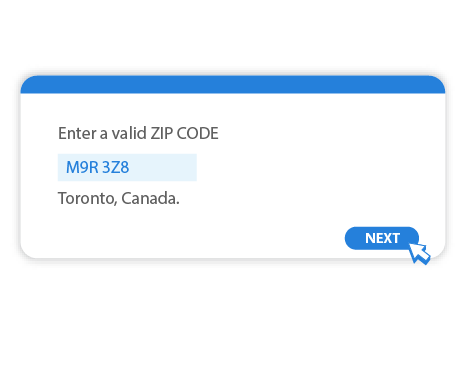Screen dimensions: 459x375
Task: Click the '3Z8' part of the entered code
Action: tap(115, 167)
